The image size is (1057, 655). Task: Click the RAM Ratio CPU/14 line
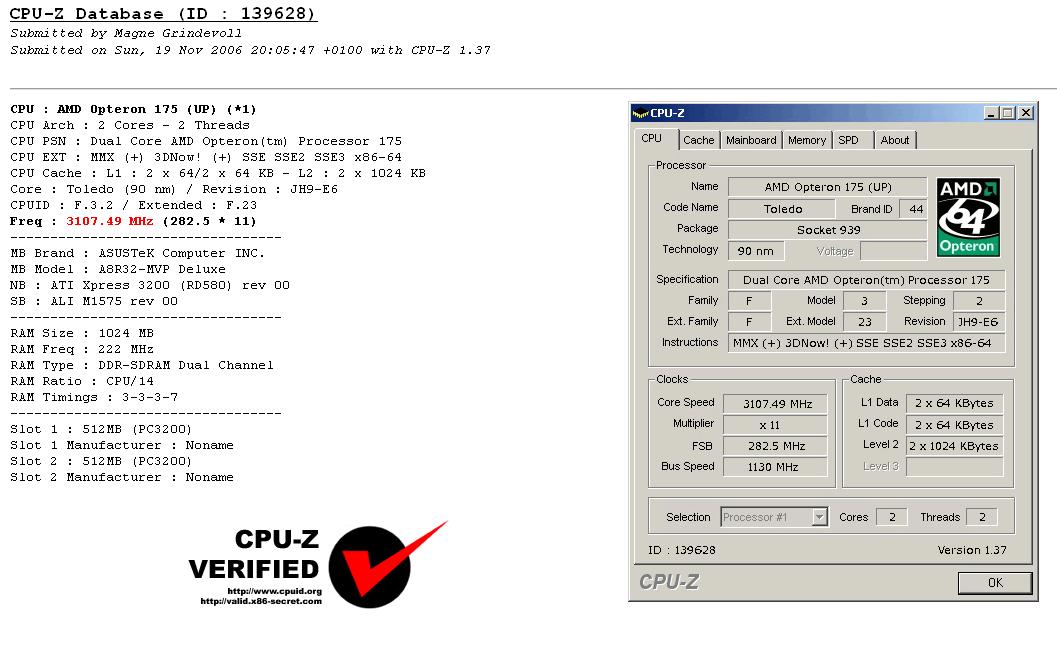point(82,381)
